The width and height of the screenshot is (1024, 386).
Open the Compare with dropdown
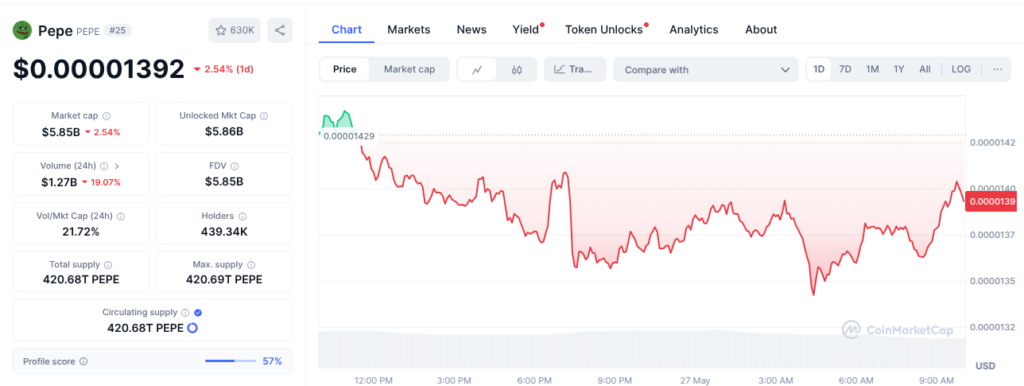click(706, 69)
